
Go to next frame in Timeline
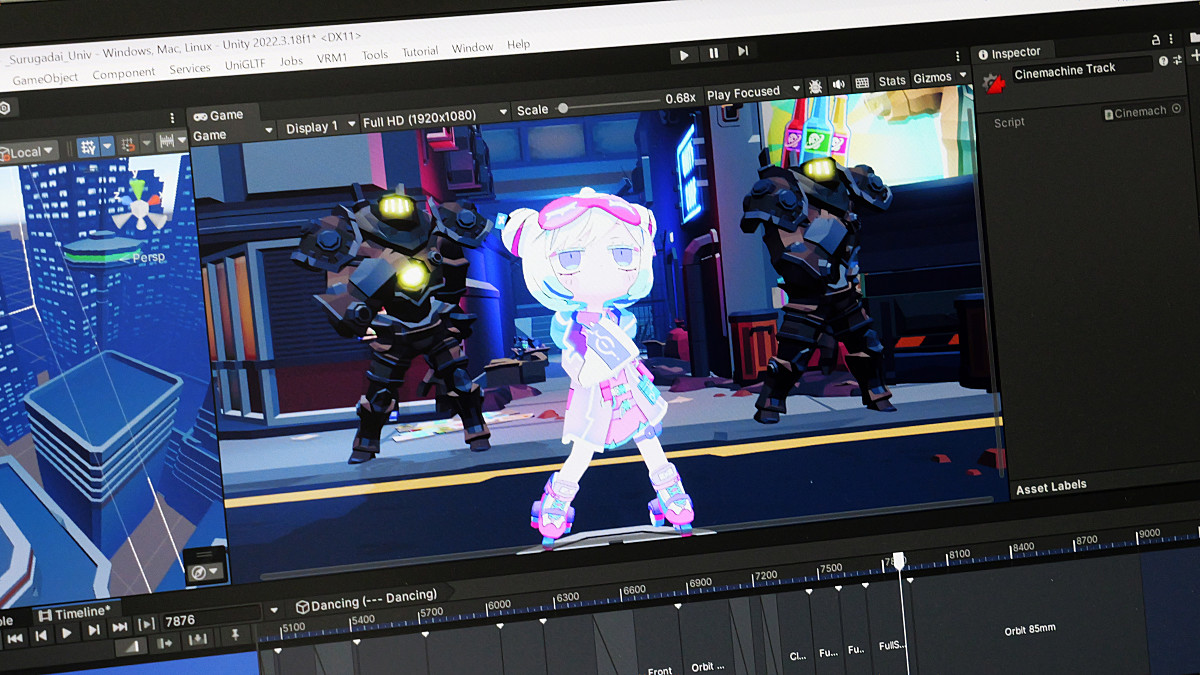[x=93, y=630]
